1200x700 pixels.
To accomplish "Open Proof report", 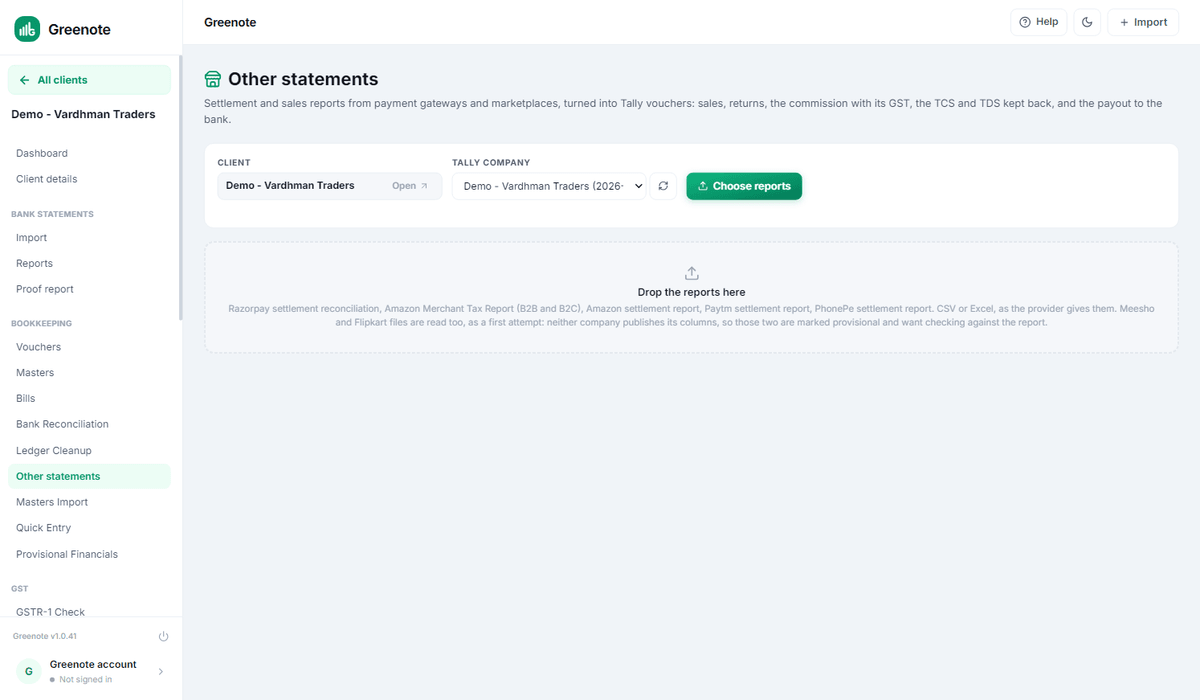I will click(89, 289).
